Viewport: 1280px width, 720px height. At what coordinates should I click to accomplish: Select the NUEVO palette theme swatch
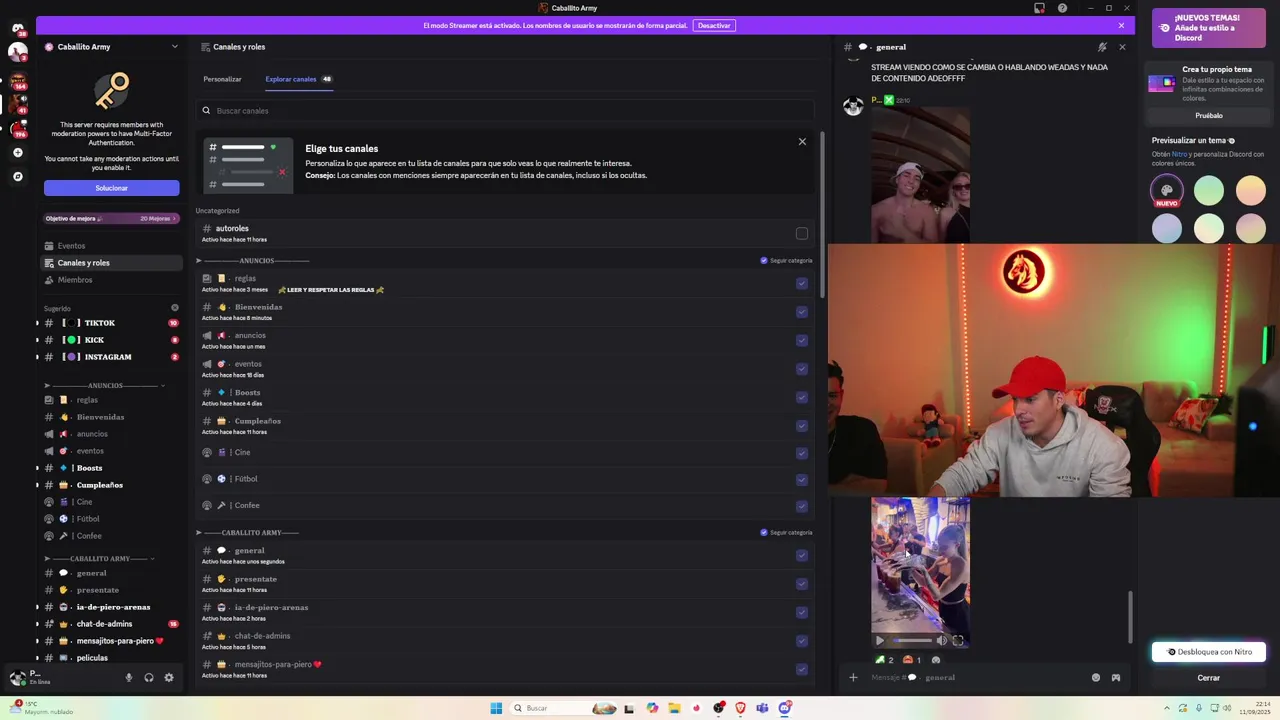point(1167,189)
